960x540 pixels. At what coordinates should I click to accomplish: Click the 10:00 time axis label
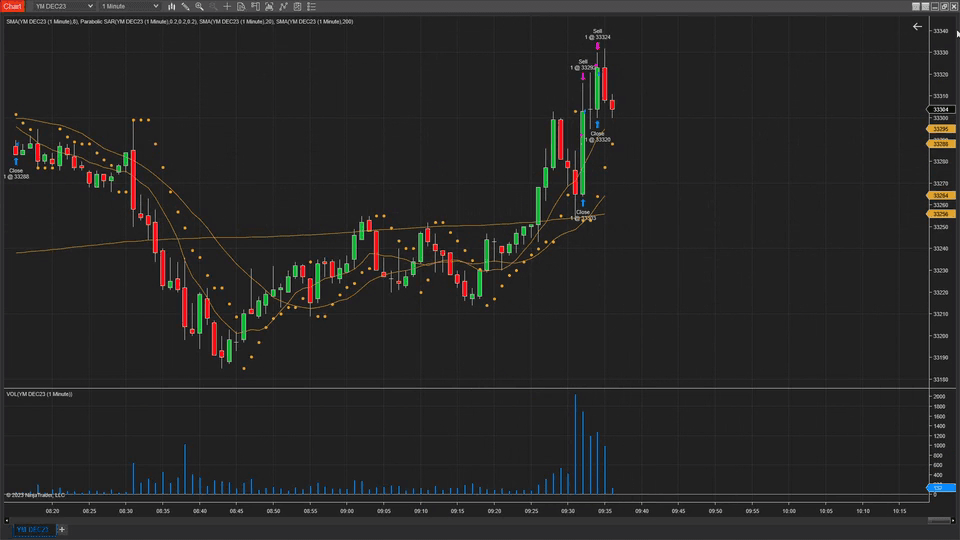[789, 511]
